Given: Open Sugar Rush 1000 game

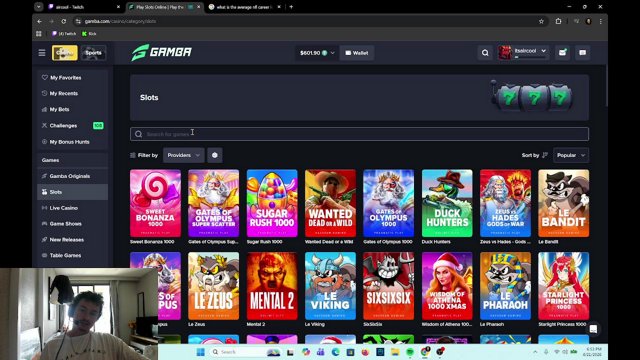Looking at the screenshot, I should coord(272,203).
